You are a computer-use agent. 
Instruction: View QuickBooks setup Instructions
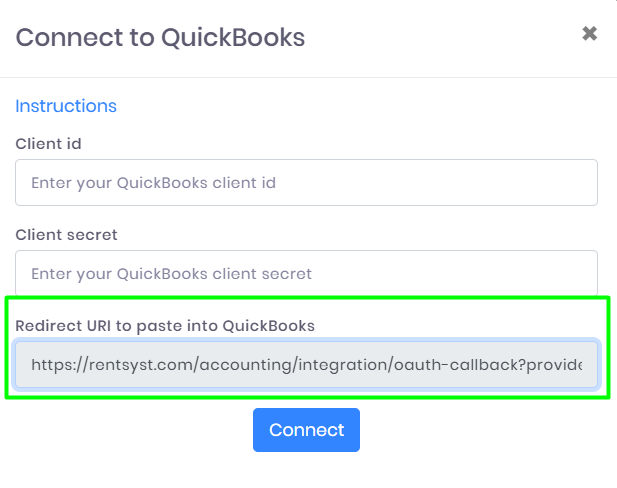point(66,106)
